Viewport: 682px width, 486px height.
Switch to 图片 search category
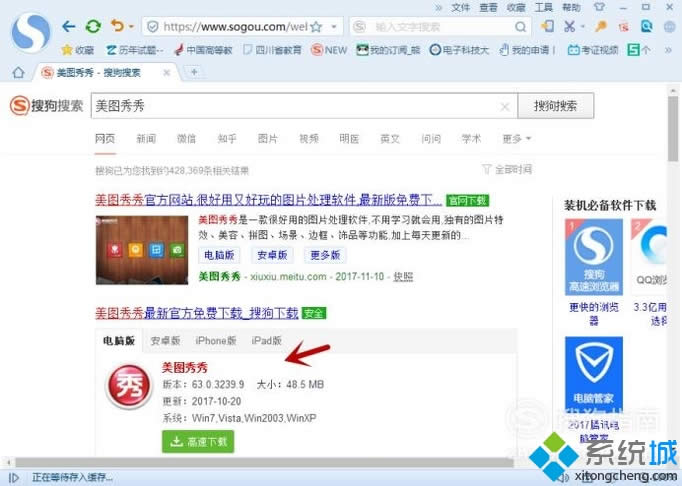[x=267, y=139]
